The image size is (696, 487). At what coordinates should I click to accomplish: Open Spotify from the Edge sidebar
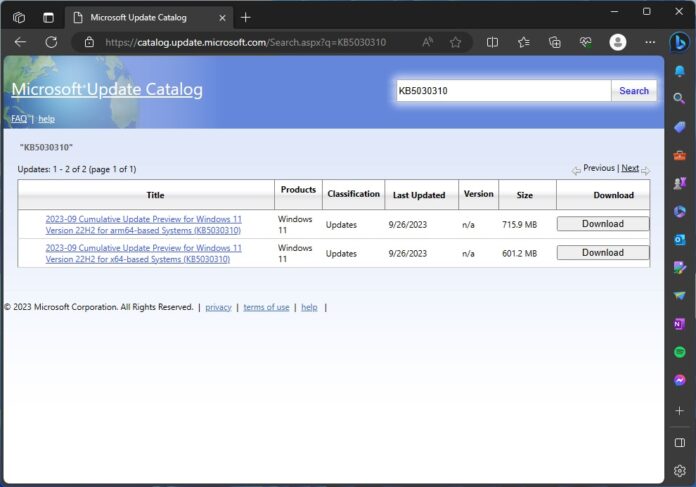680,352
